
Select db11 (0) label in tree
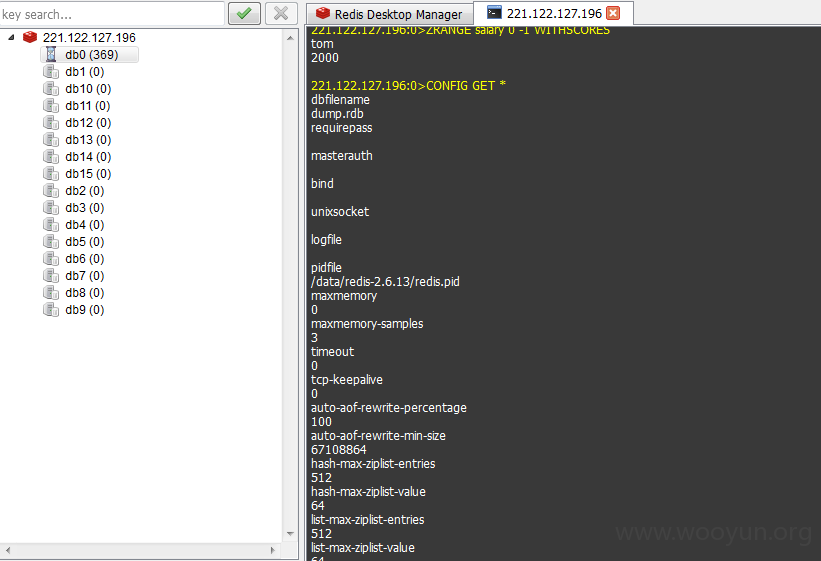88,106
